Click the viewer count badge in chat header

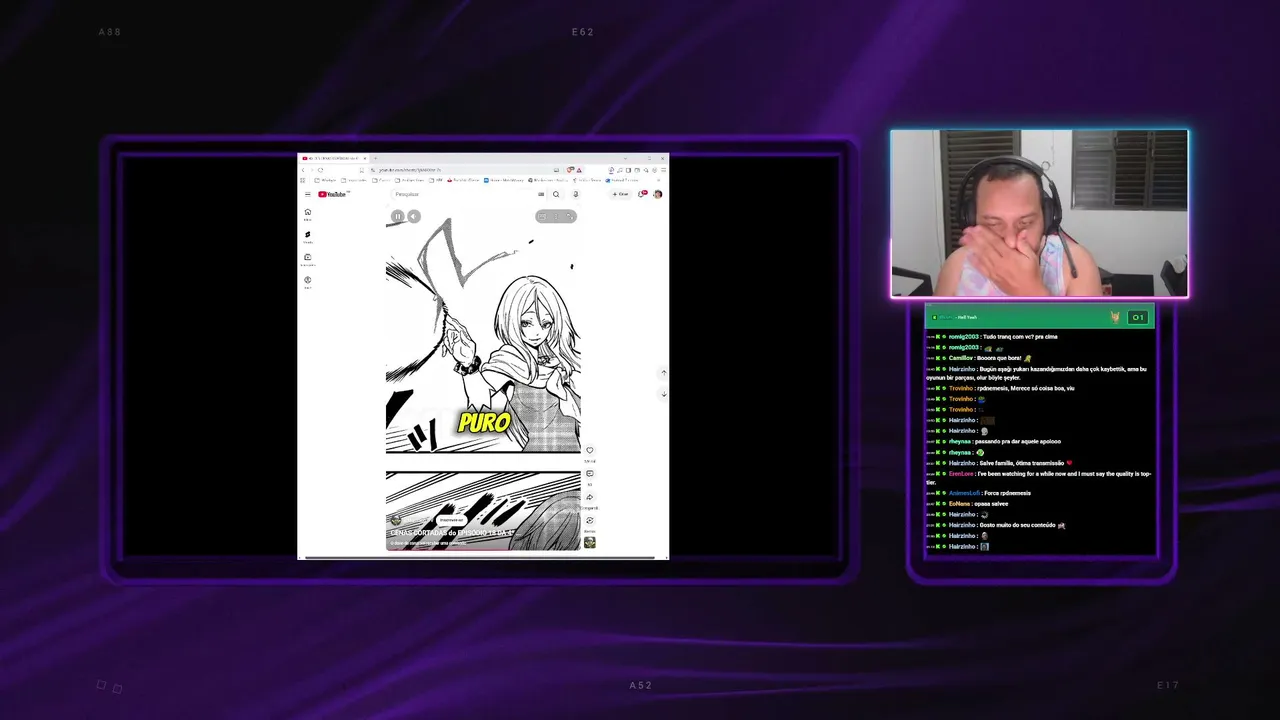[x=1137, y=317]
